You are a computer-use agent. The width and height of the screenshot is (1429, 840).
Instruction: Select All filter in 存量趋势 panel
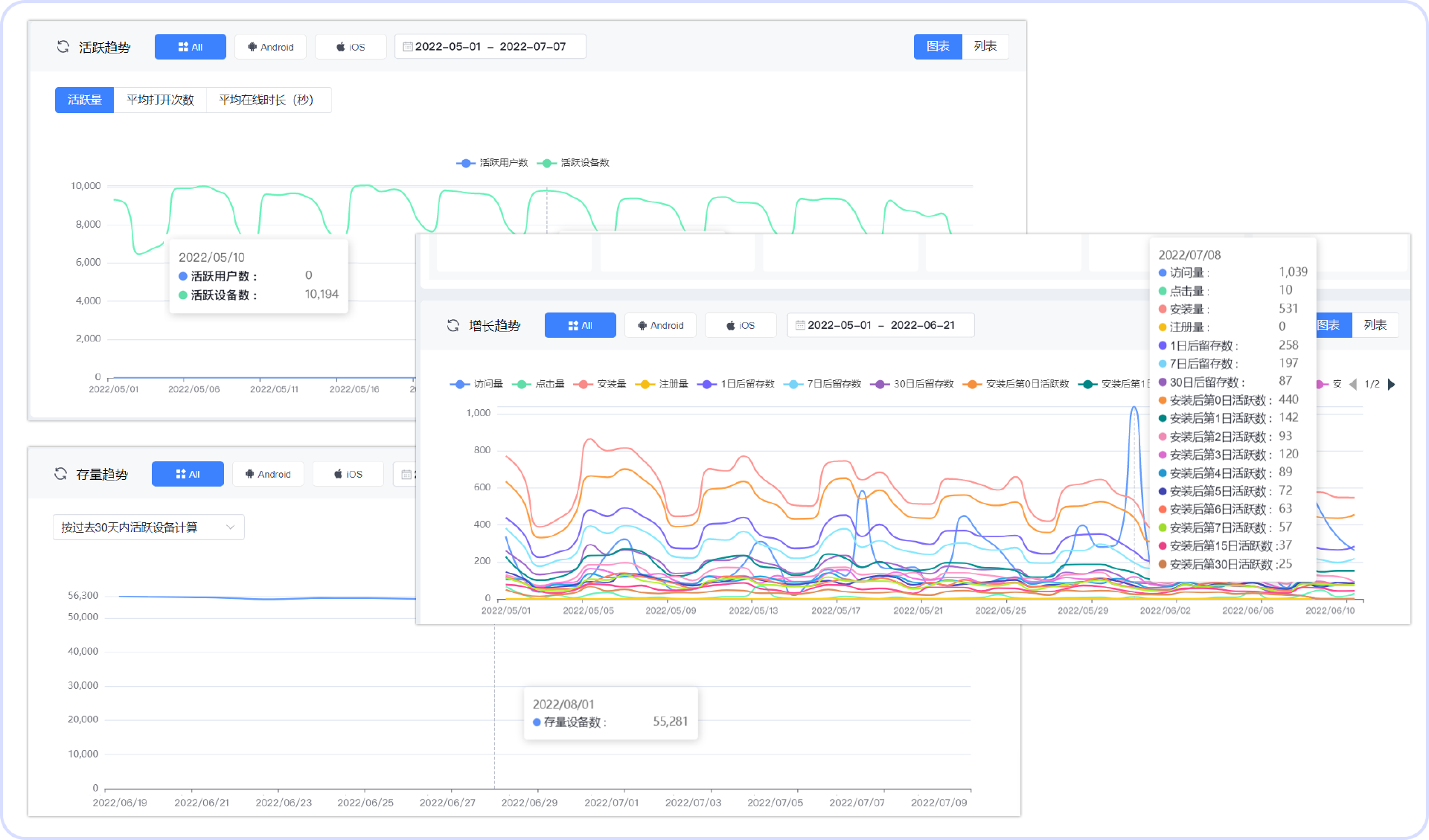188,474
